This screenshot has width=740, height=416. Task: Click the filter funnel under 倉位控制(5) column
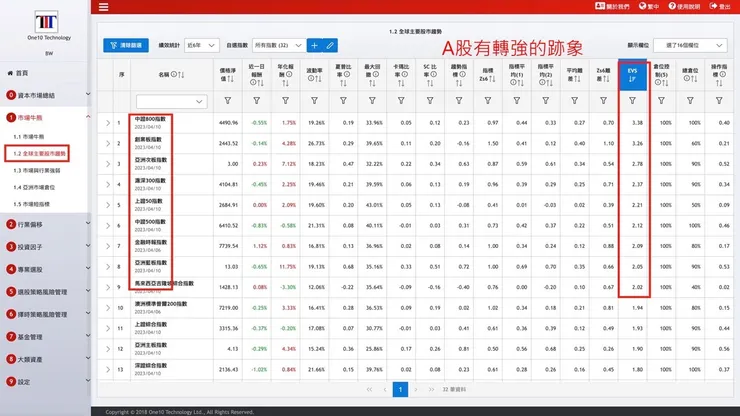click(x=661, y=101)
